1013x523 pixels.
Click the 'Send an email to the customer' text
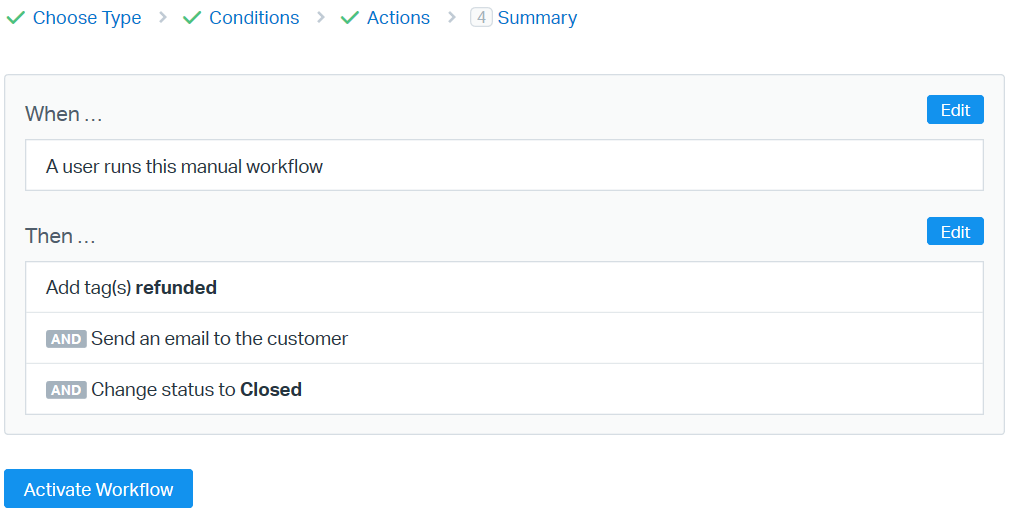[x=219, y=339]
